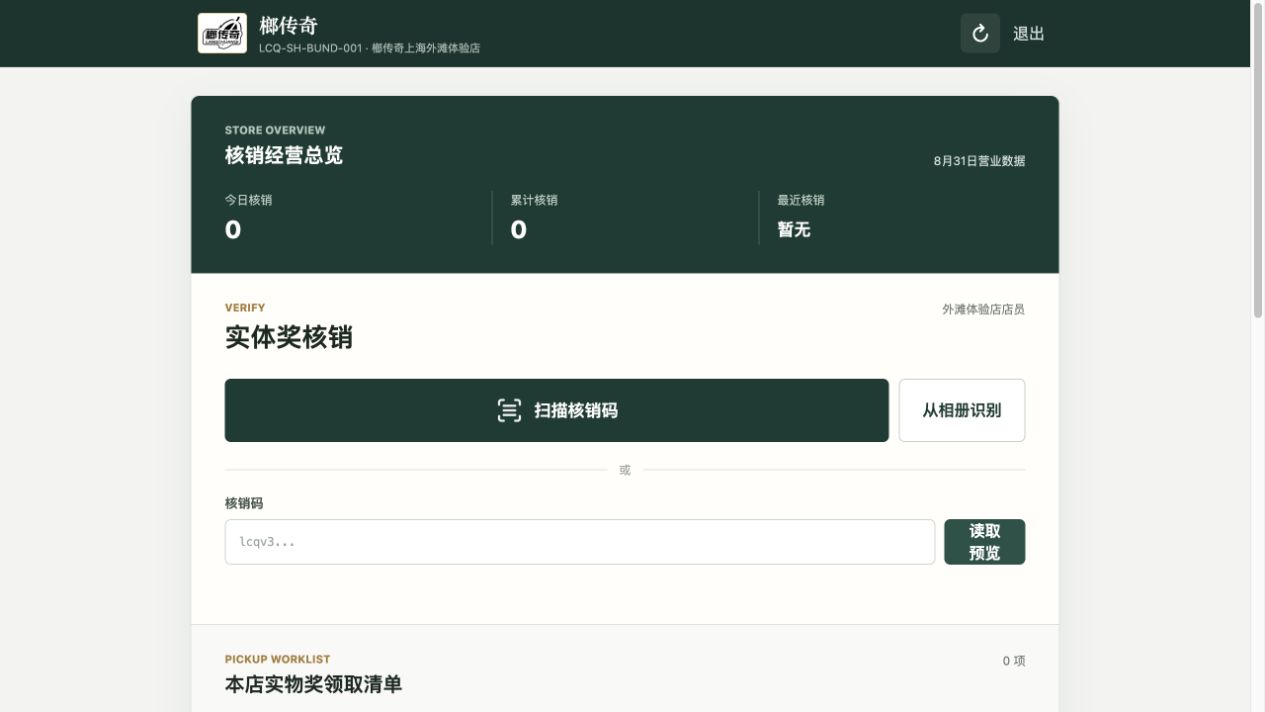The height and width of the screenshot is (712, 1265).
Task: Click the VERIFY section label
Action: [245, 308]
